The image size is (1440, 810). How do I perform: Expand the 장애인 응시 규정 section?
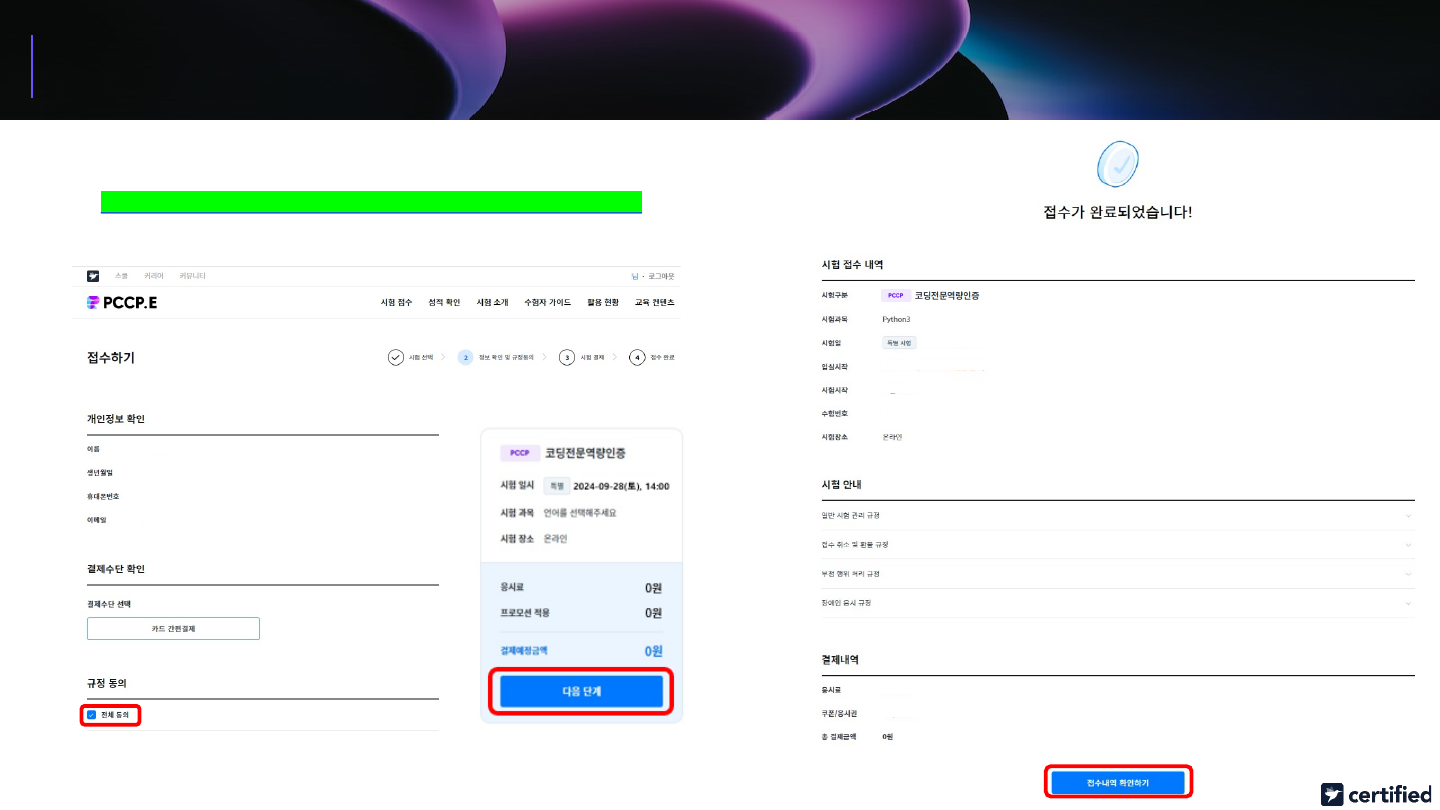[1408, 603]
